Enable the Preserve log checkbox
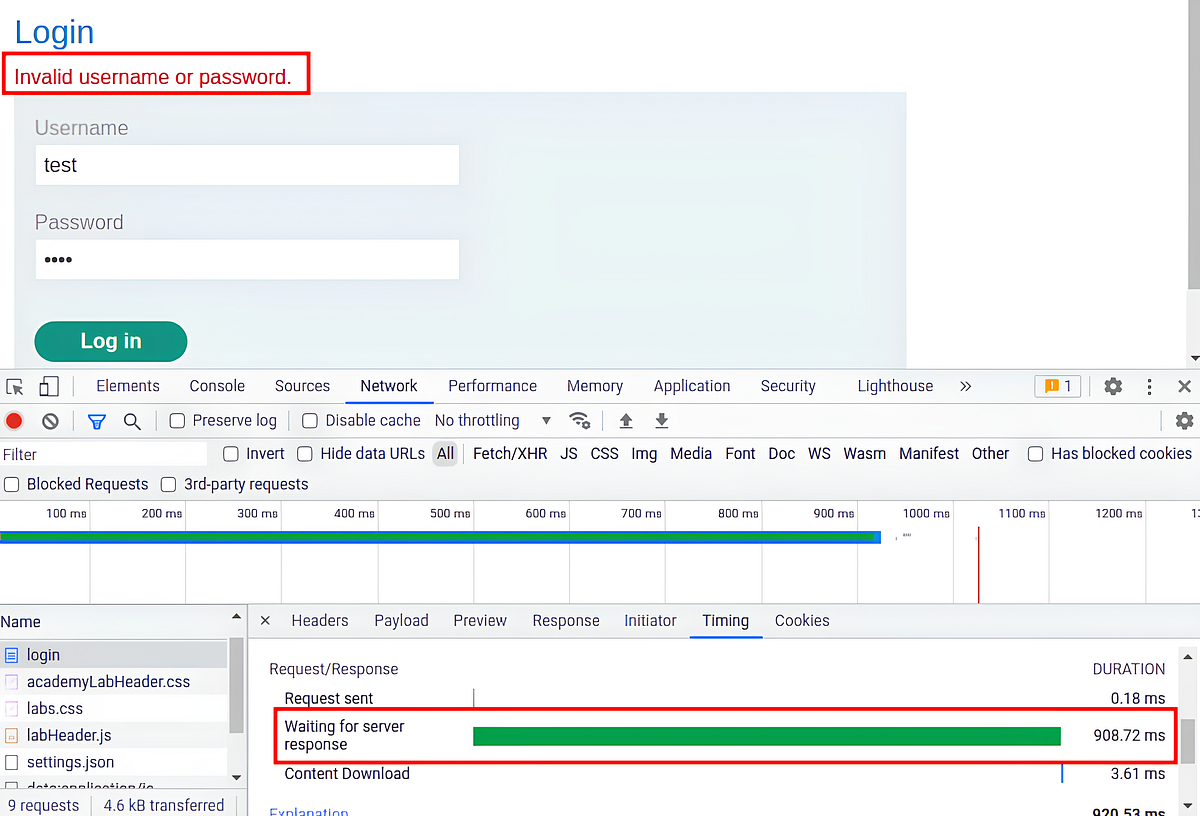1200x816 pixels. coord(176,420)
